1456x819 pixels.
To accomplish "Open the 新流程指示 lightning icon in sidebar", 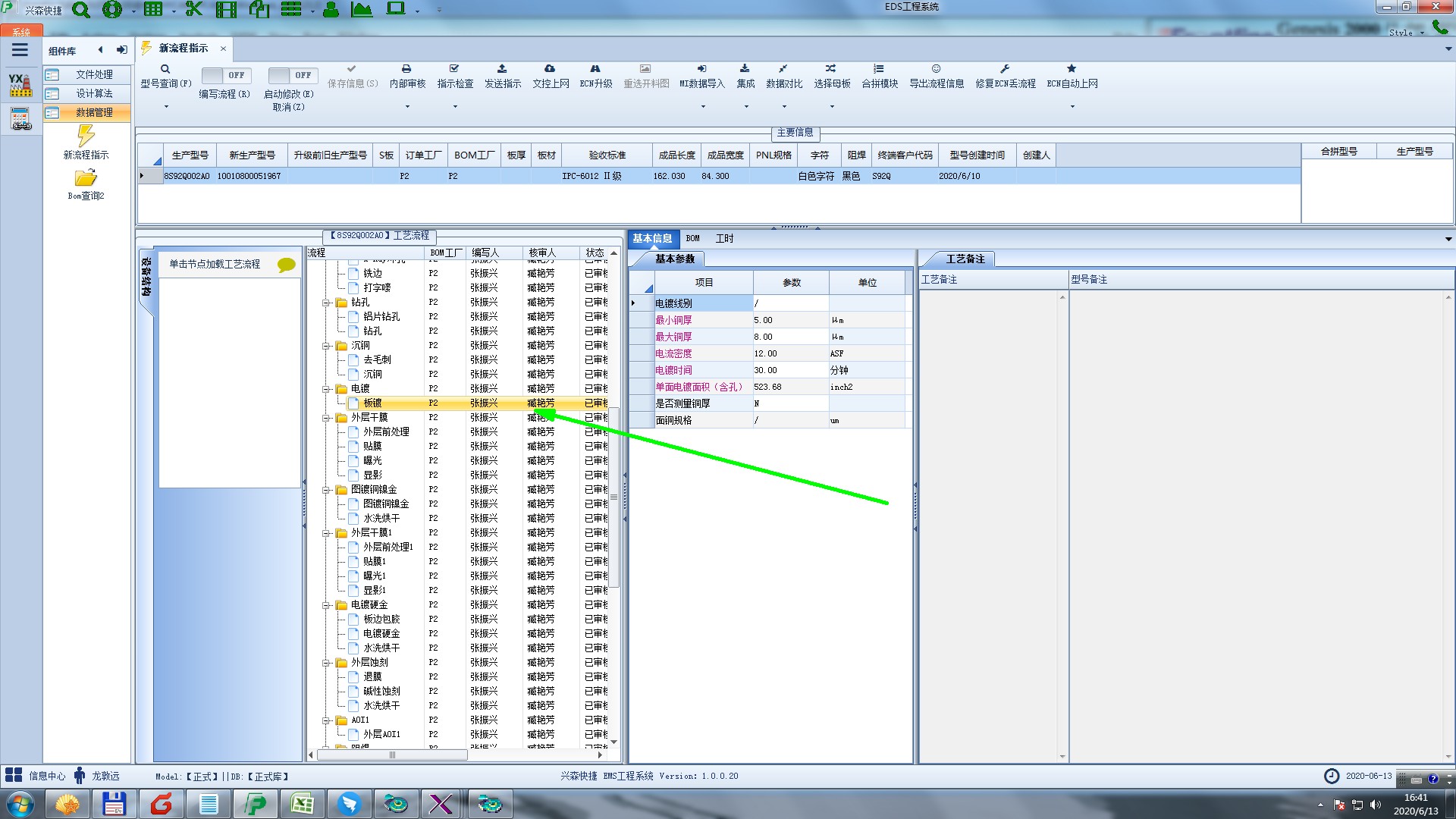I will click(86, 136).
